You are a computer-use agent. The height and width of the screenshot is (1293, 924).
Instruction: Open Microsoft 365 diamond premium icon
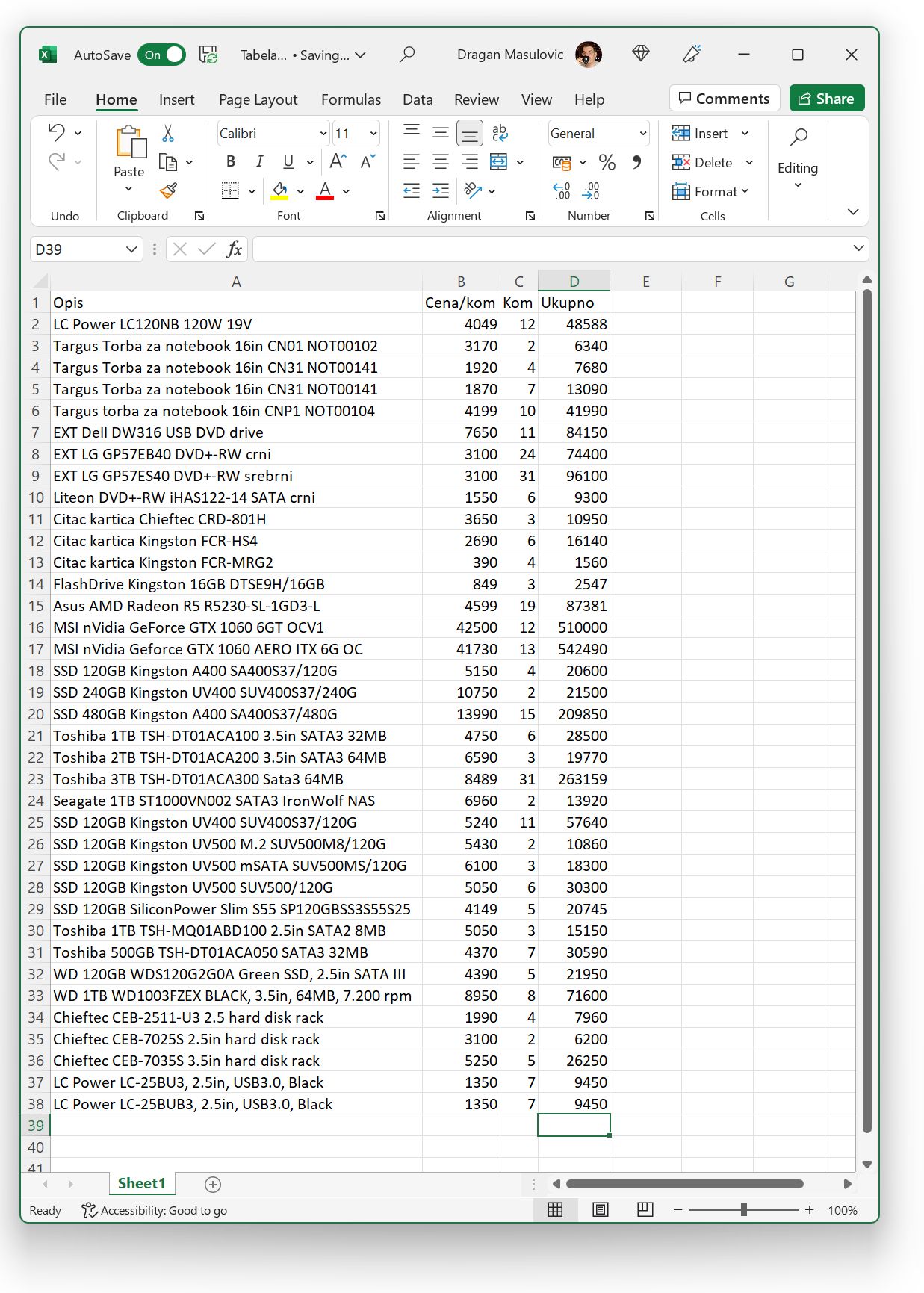pos(641,54)
